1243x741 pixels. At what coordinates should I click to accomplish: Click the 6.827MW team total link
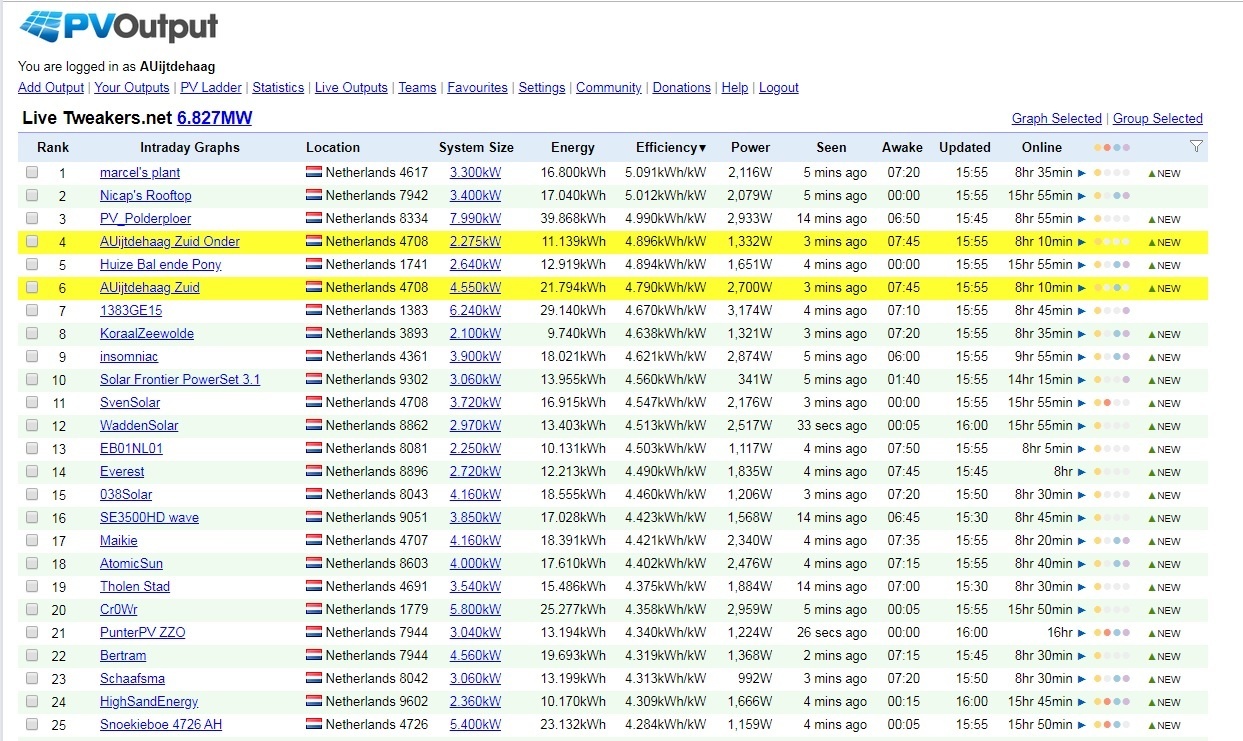(x=215, y=118)
